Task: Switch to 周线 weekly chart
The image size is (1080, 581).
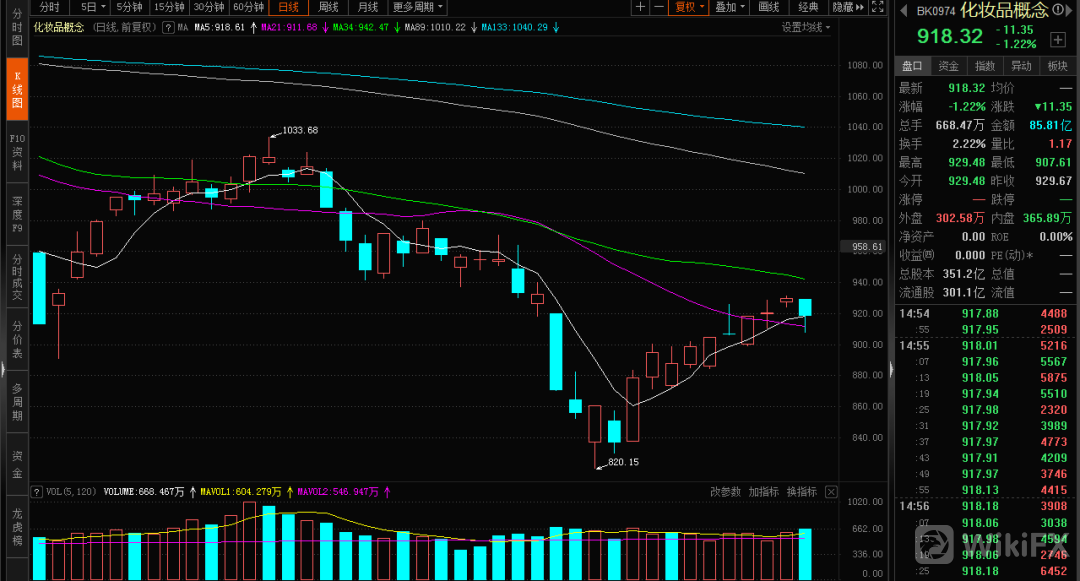Action: pyautogui.click(x=328, y=7)
